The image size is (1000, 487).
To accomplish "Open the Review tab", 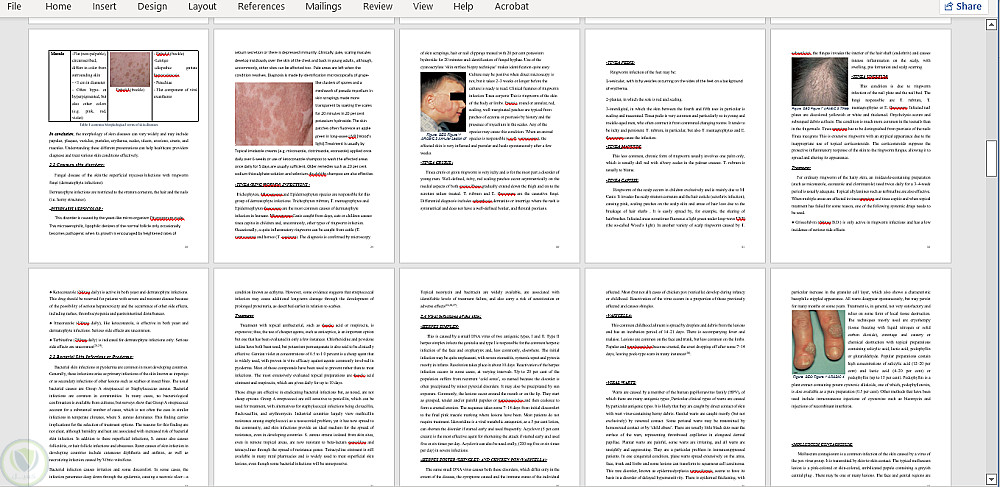I will point(378,6).
